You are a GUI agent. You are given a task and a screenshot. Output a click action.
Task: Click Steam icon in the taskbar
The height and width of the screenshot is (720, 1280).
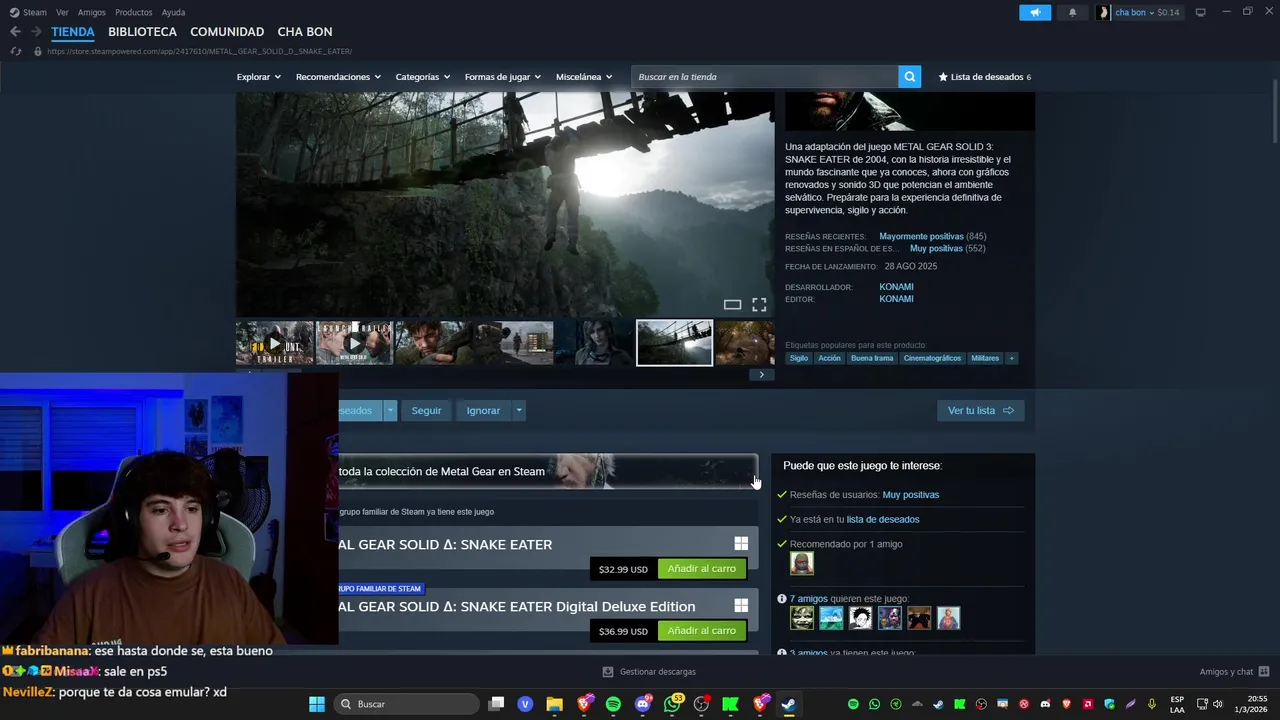(789, 704)
